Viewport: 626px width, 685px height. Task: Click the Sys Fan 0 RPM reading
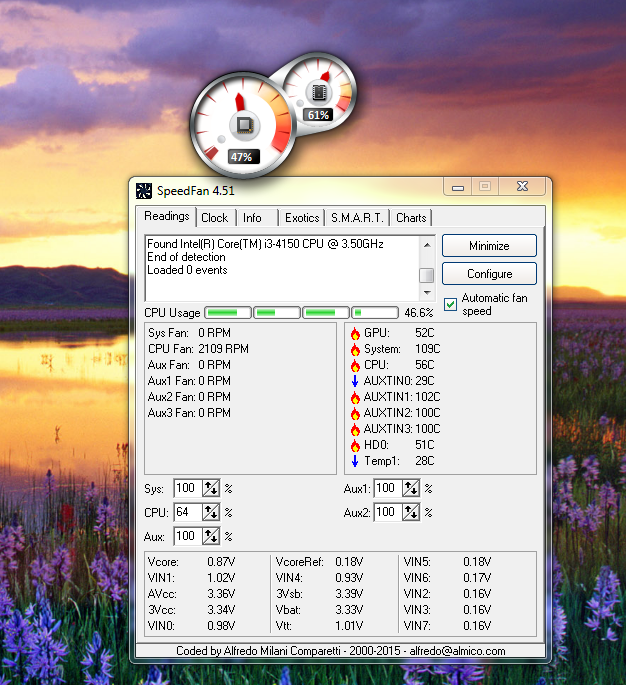[189, 333]
